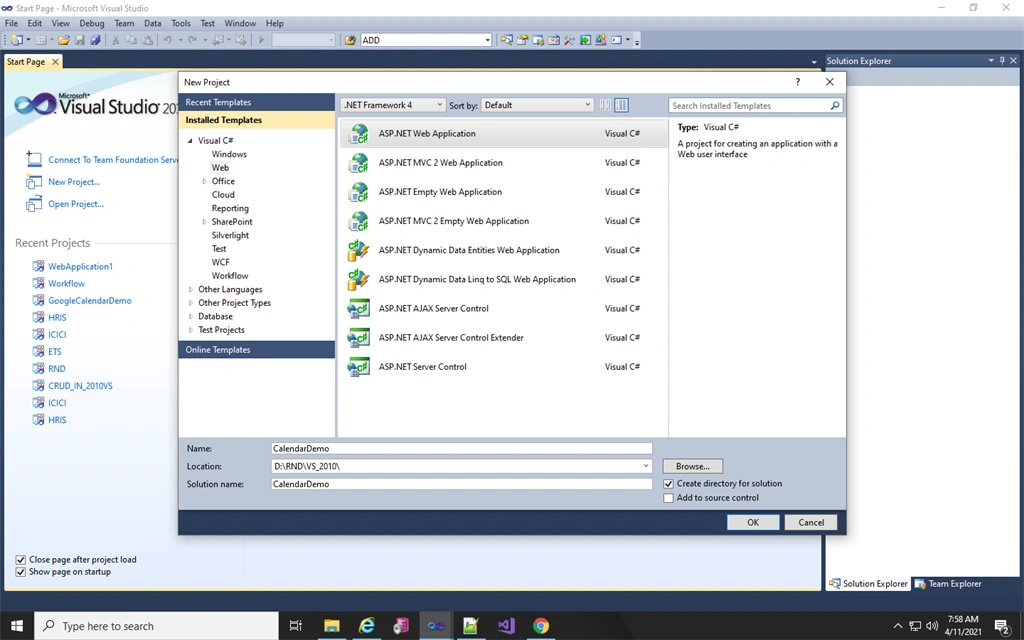Select the ASP.NET Web Application template icon
The image size is (1024, 640).
(359, 134)
